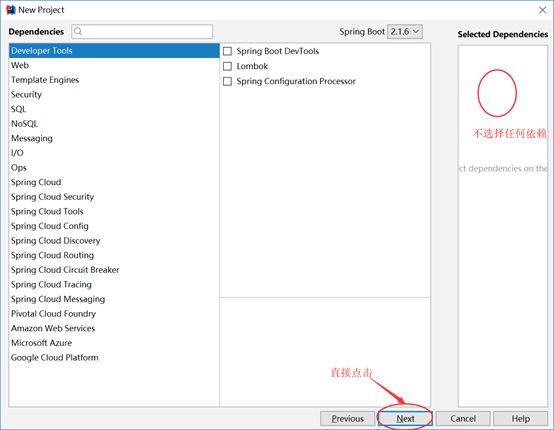The height and width of the screenshot is (430, 554).
Task: Select the NoSQL category
Action: [114, 124]
